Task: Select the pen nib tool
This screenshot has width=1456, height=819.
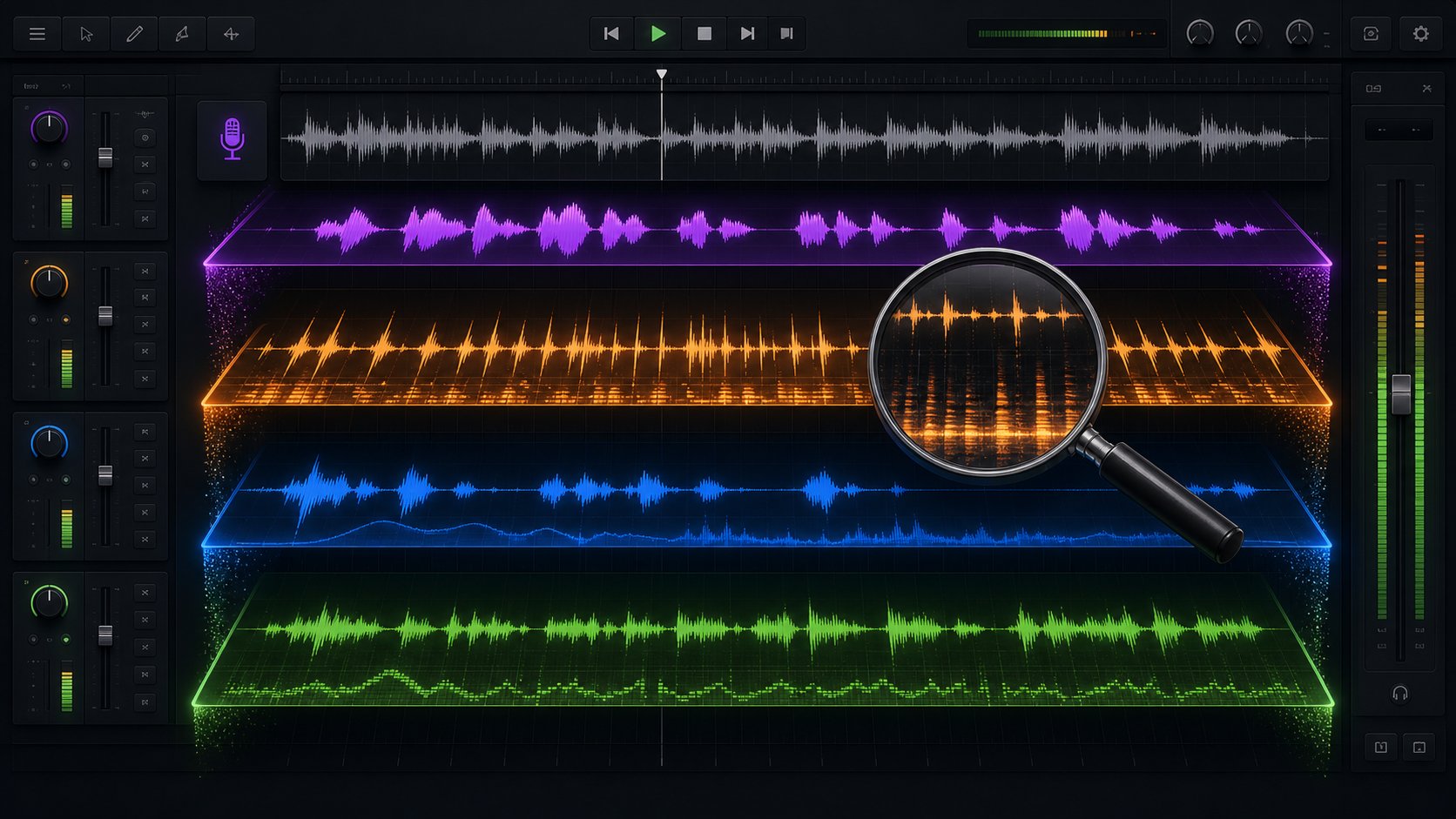Action: click(182, 34)
